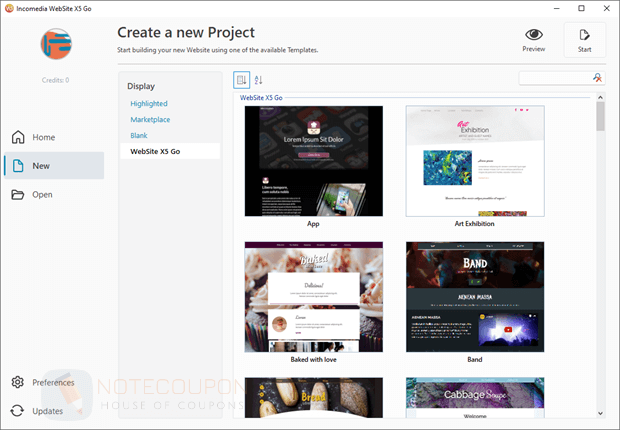
Task: Select the New section in sidebar
Action: pyautogui.click(x=54, y=165)
